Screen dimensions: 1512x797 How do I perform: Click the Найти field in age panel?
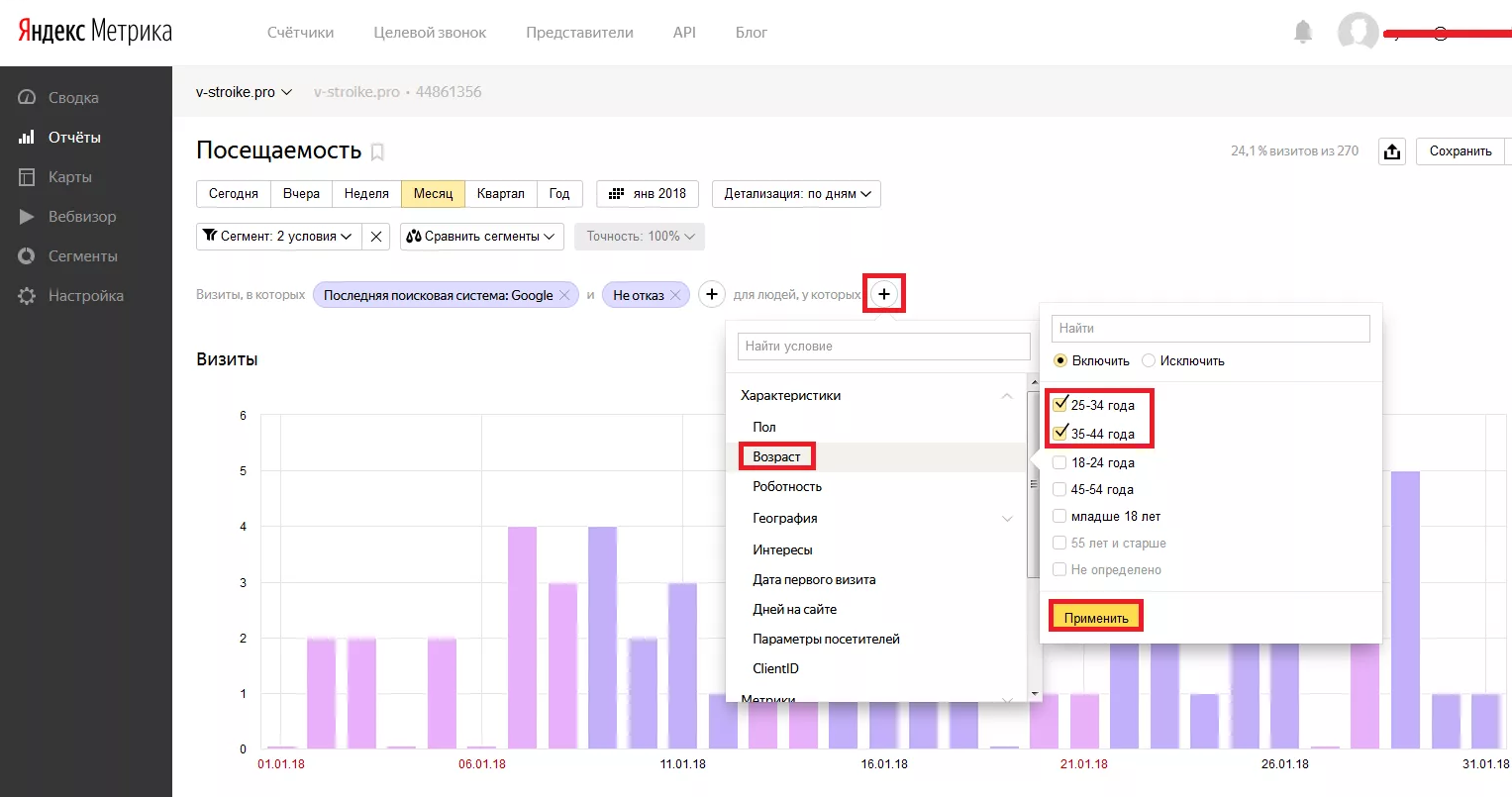point(1211,328)
